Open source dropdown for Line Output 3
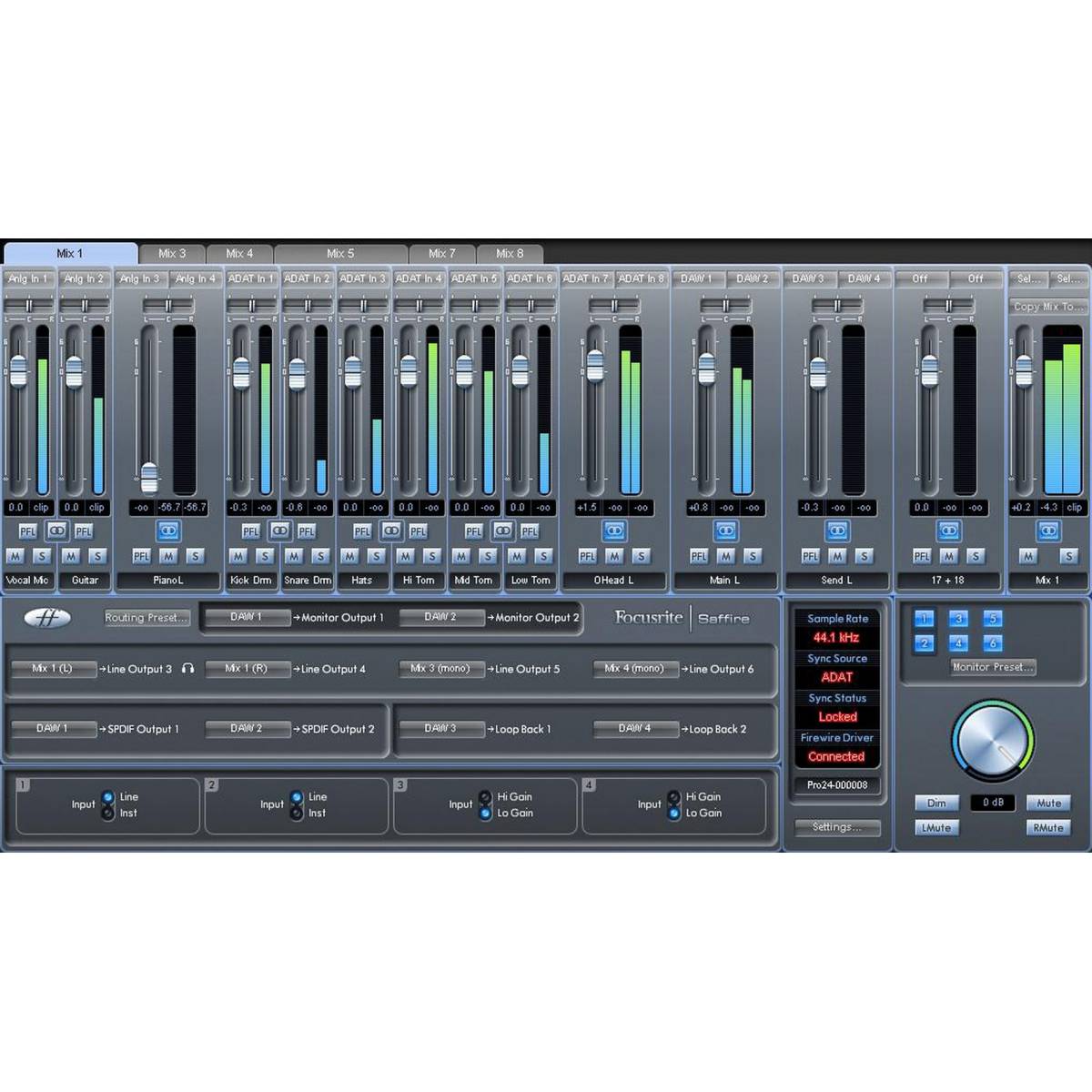The image size is (1092, 1092). 53,669
